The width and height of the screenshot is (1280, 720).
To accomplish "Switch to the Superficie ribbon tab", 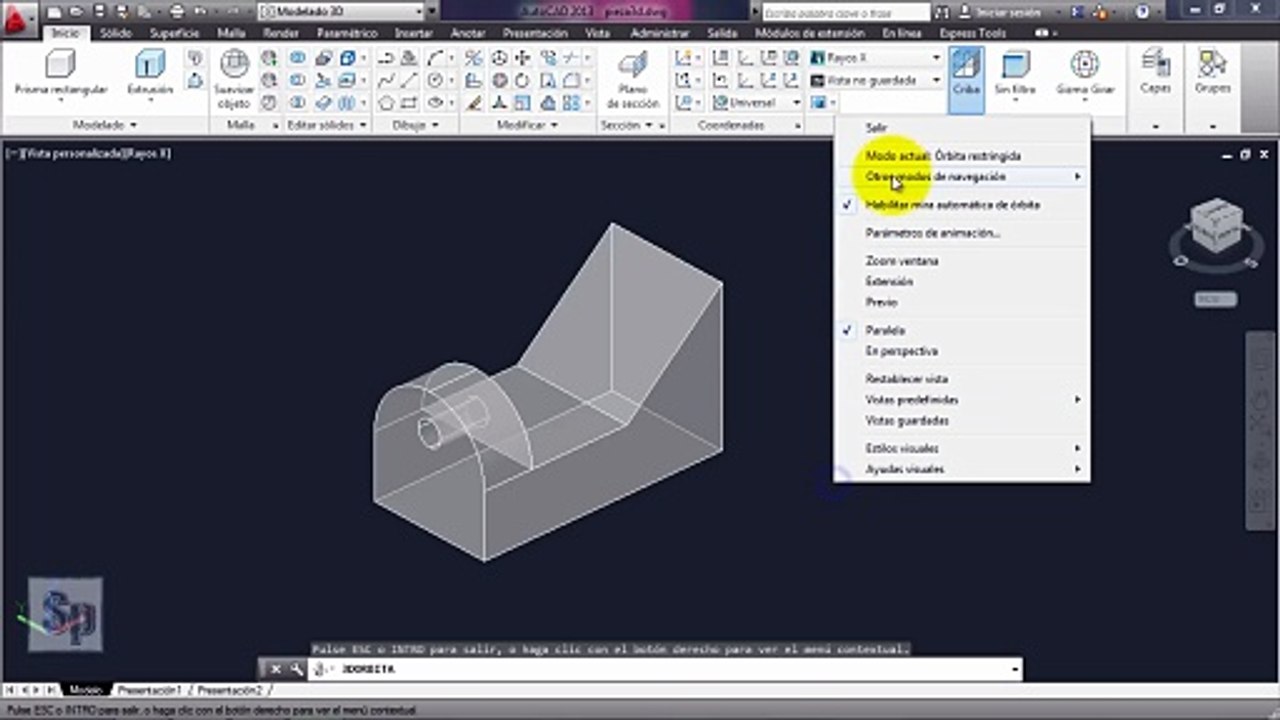I will [x=174, y=33].
